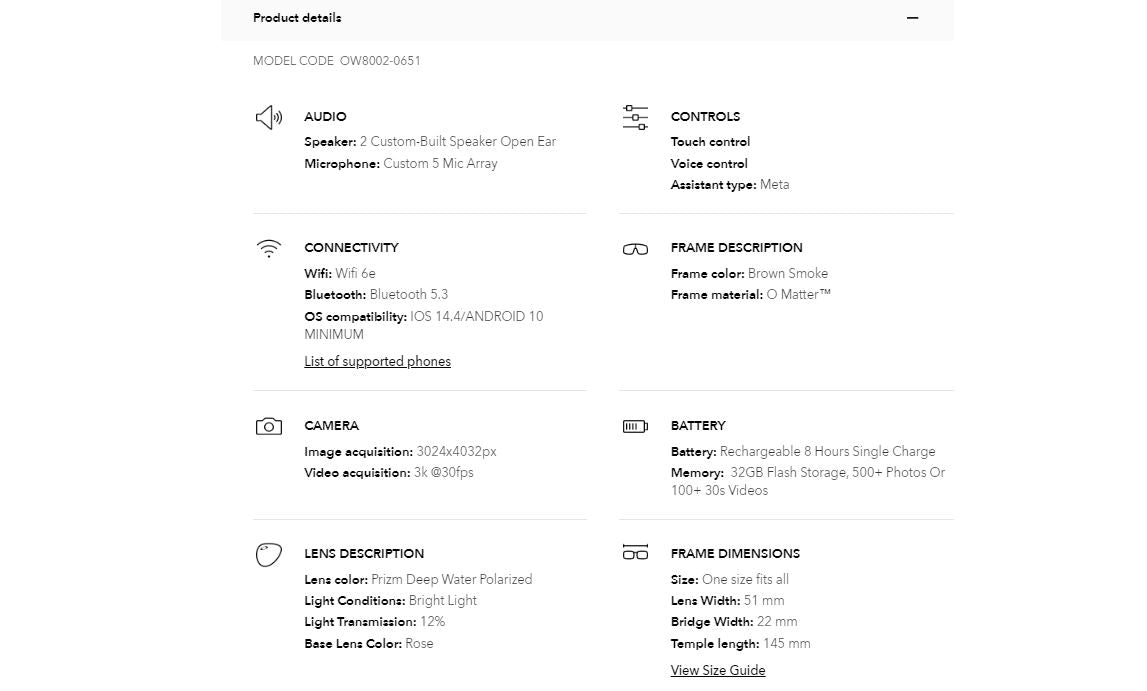Click the Bluetooth 5.3 specification text
Image resolution: width=1147 pixels, height=691 pixels.
(409, 295)
